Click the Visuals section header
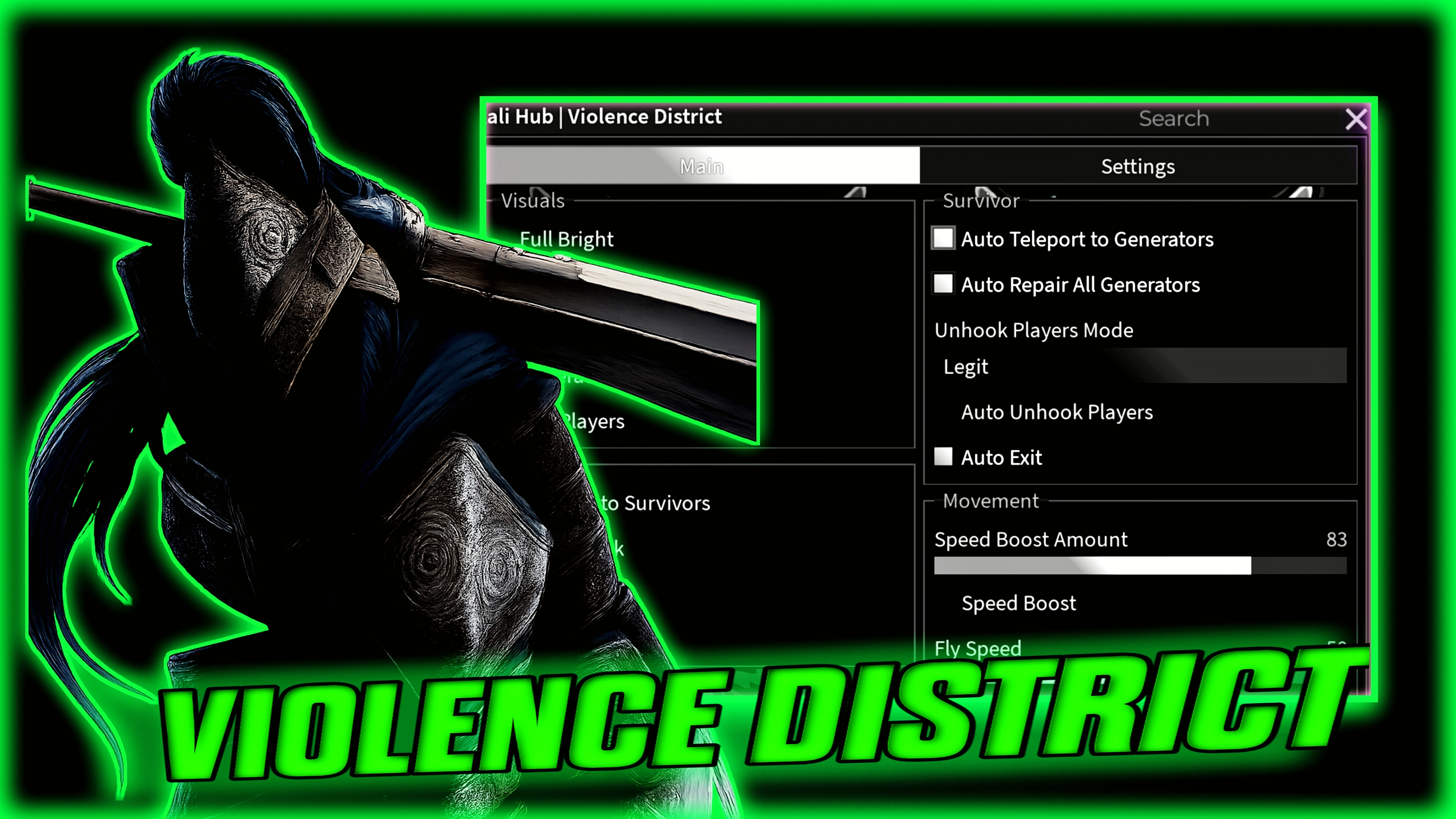The width and height of the screenshot is (1456, 819). [533, 201]
